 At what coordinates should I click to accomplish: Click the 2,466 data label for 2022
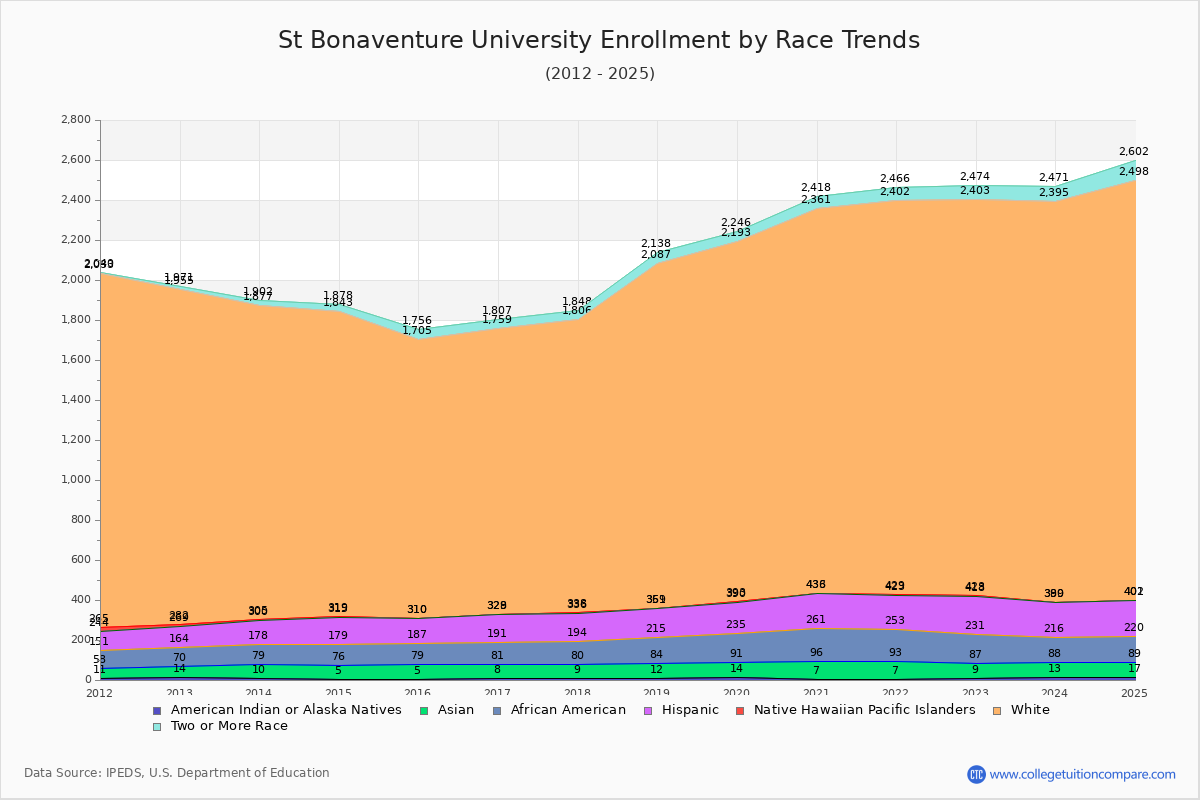click(895, 179)
